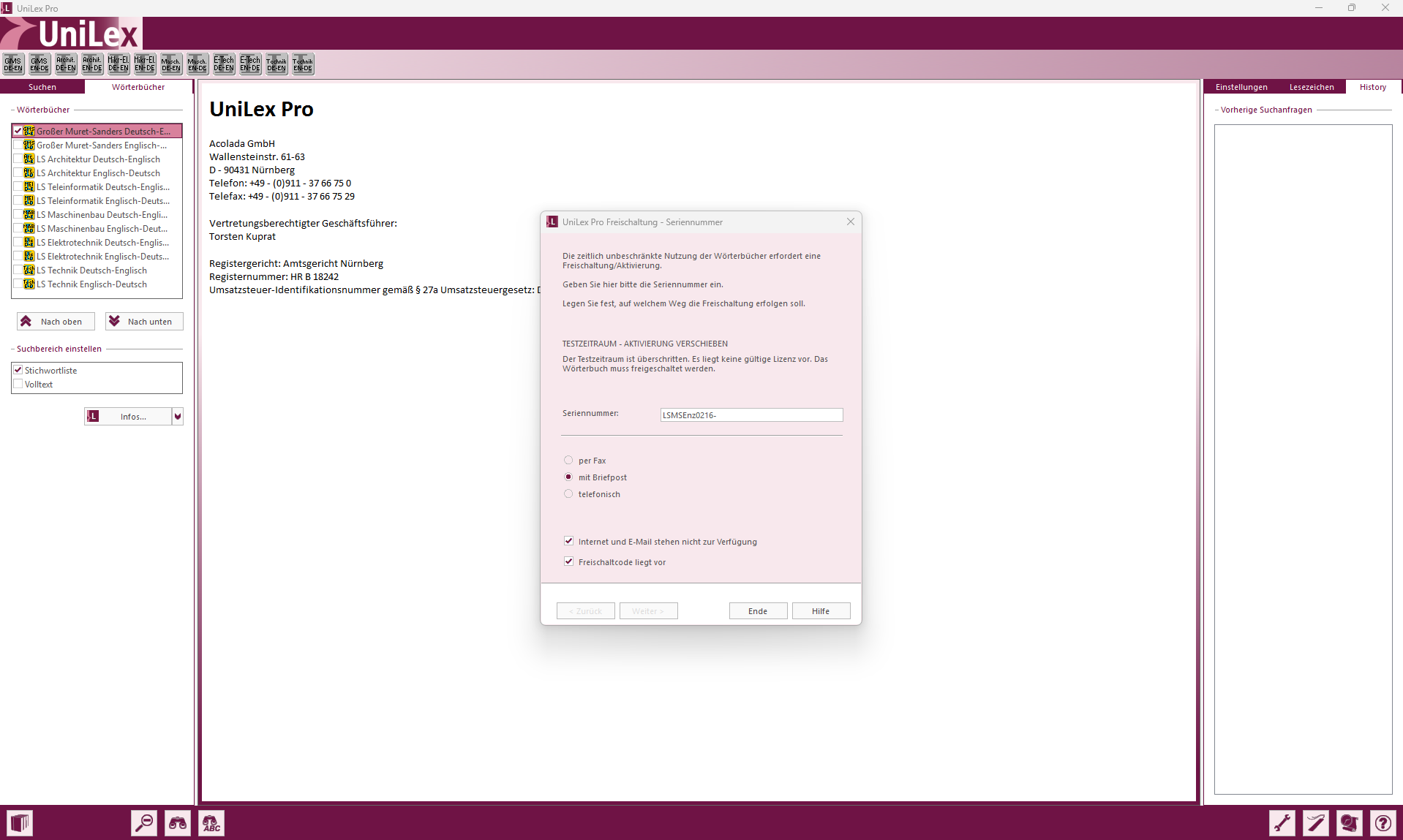Click the Nach oben arrow icon
Screen dimensions: 1403x840
(26, 322)
